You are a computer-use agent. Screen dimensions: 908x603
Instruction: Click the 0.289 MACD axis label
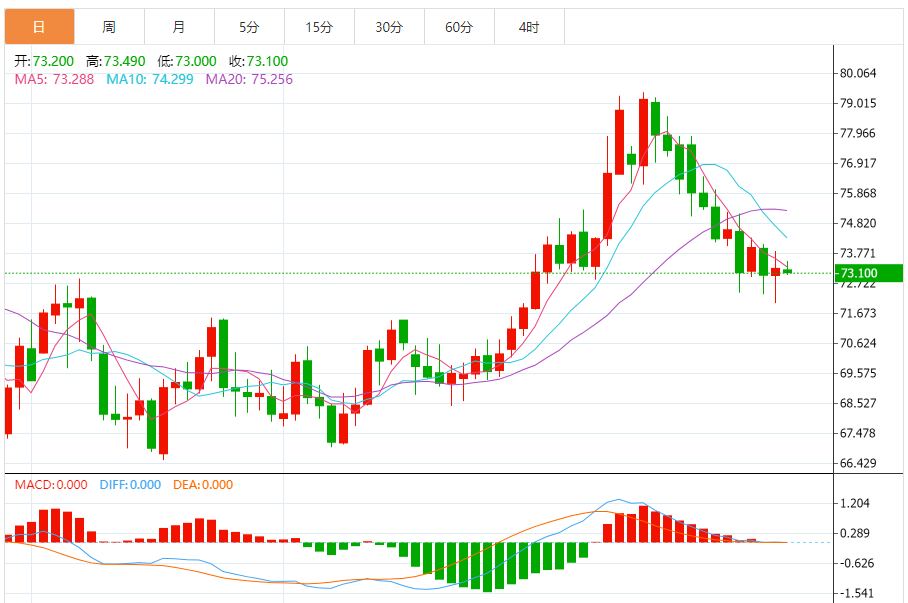(x=855, y=533)
